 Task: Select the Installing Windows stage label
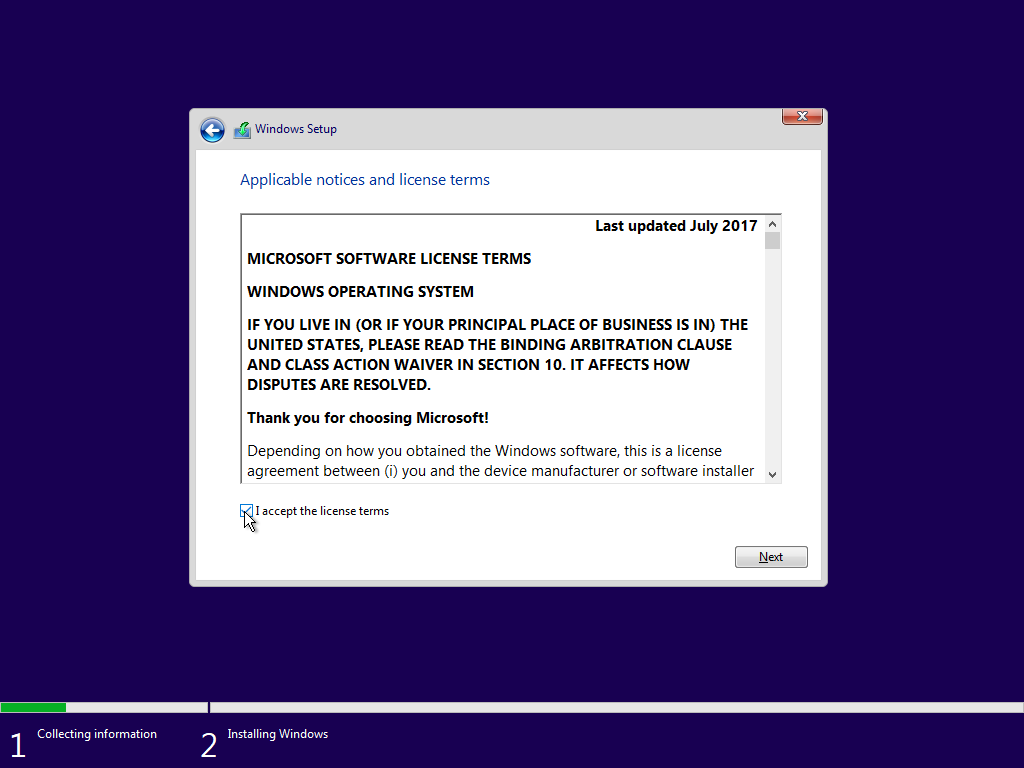(277, 734)
